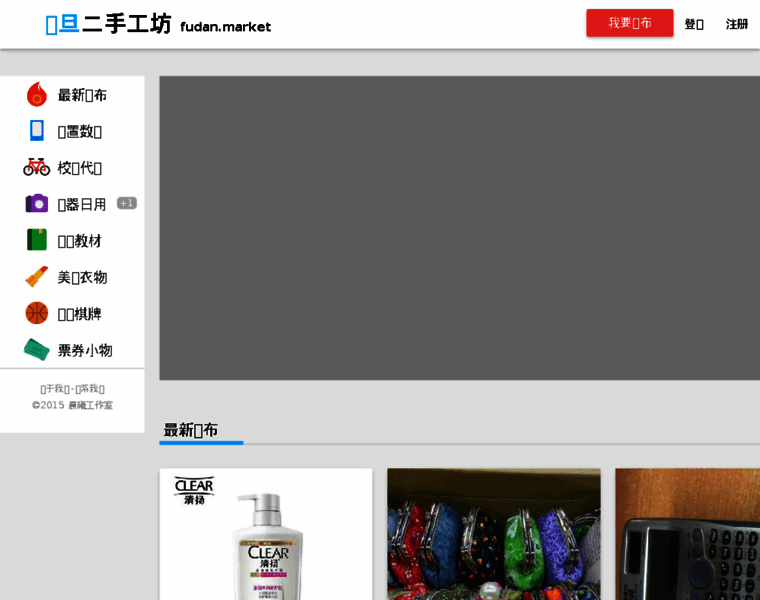Open the calculator product thumbnail
Image resolution: width=760 pixels, height=600 pixels.
pos(687,534)
